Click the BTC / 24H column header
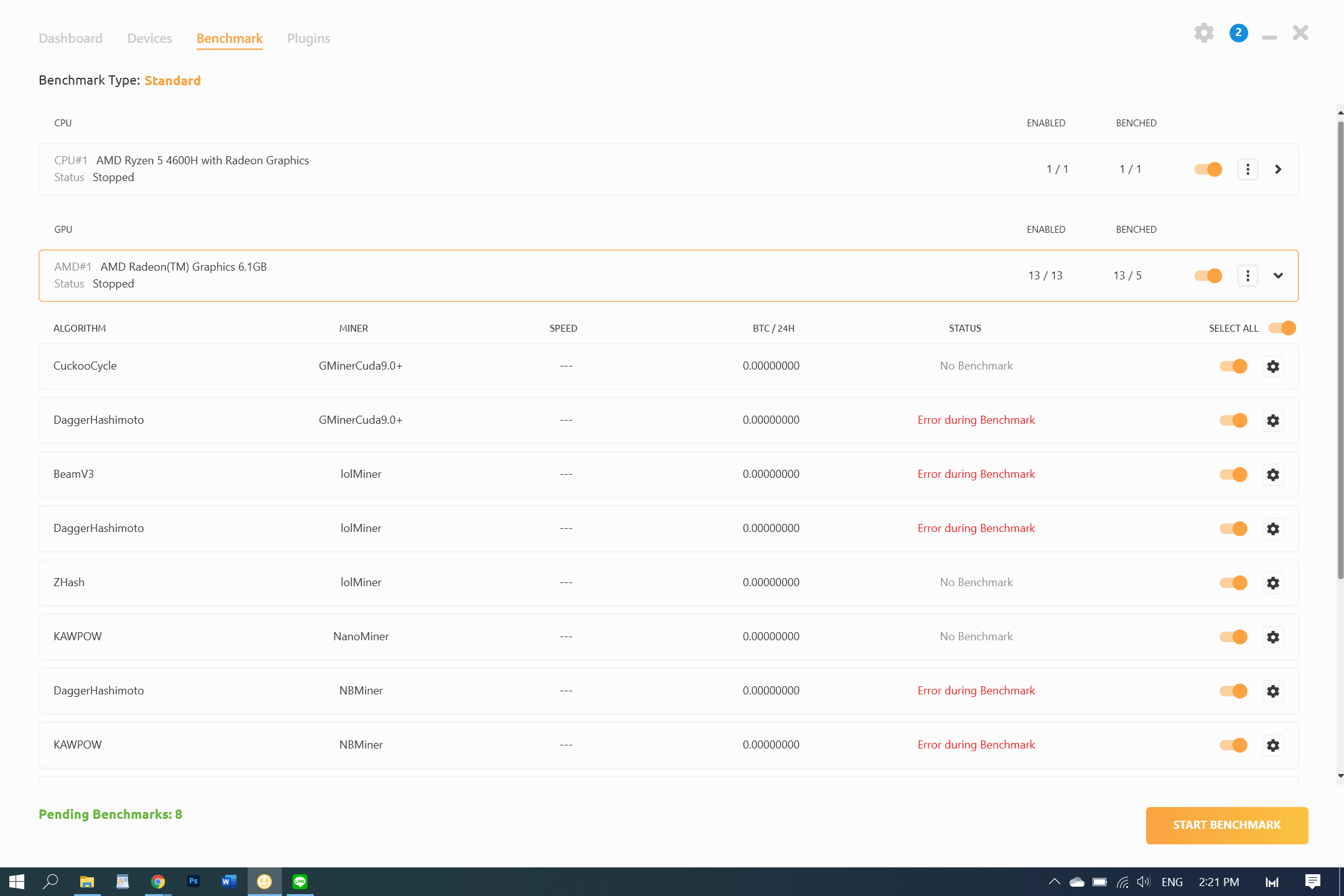This screenshot has width=1344, height=896. pyautogui.click(x=773, y=328)
